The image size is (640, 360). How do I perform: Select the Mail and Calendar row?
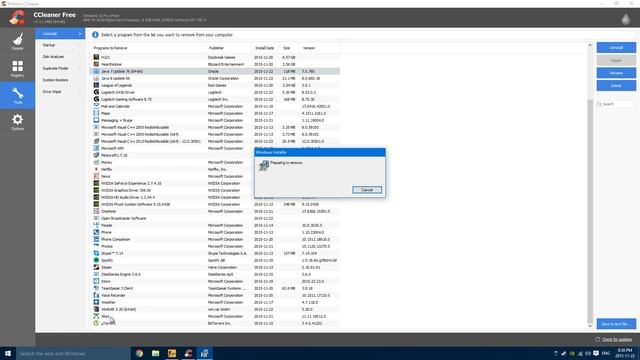(x=215, y=106)
